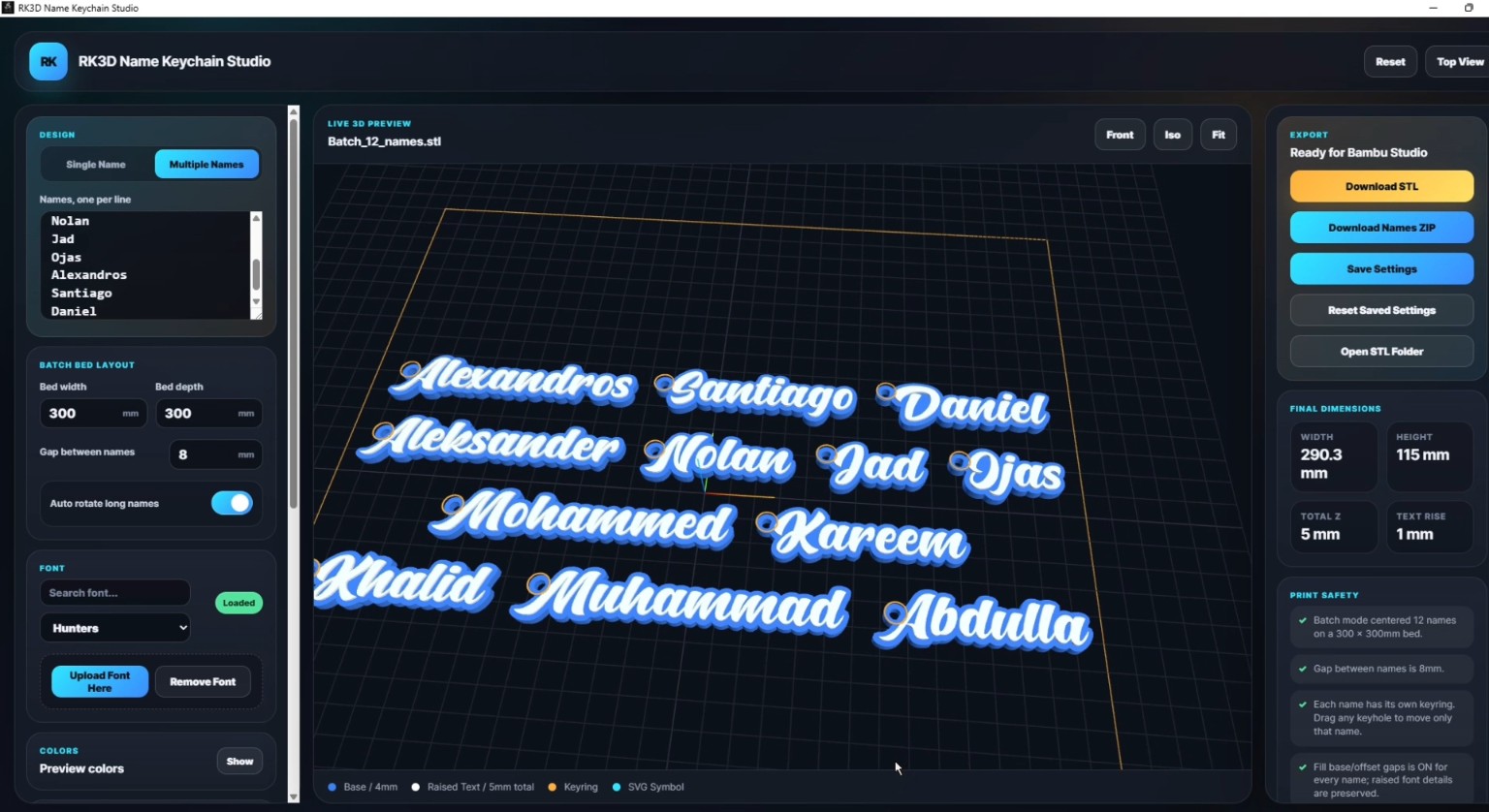
Task: Show the preview colors section
Action: point(239,762)
